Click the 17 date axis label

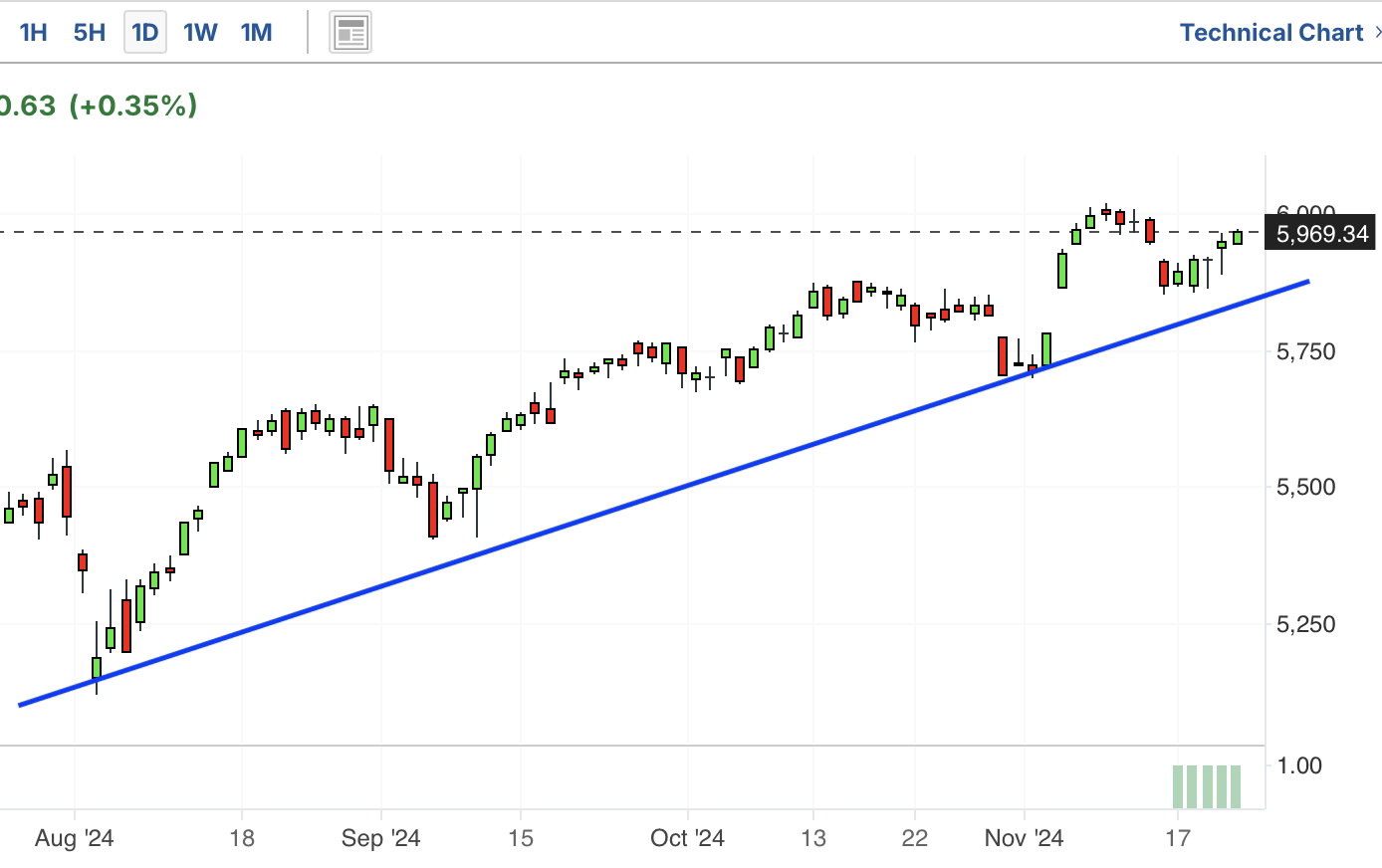pyautogui.click(x=1178, y=838)
